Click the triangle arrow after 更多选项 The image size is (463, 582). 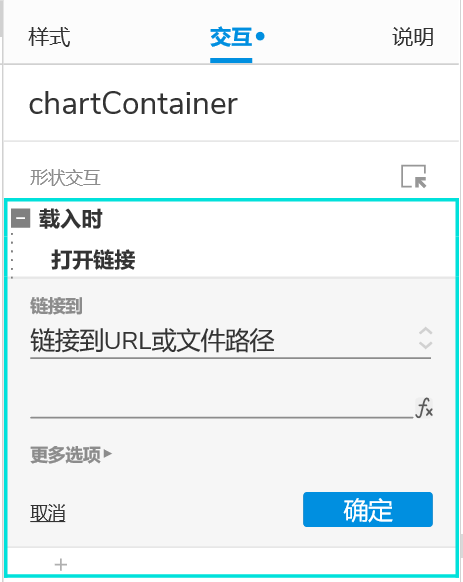pos(108,453)
